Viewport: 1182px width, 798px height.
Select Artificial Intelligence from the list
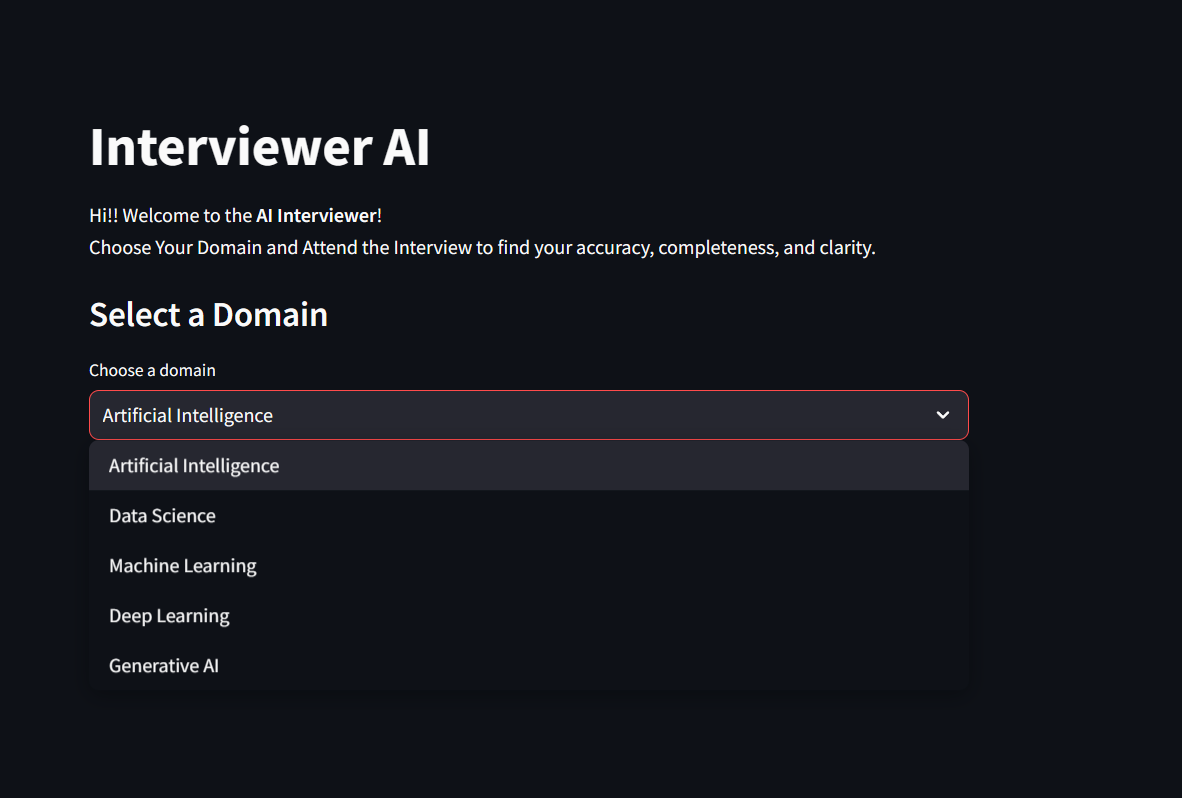(x=528, y=466)
